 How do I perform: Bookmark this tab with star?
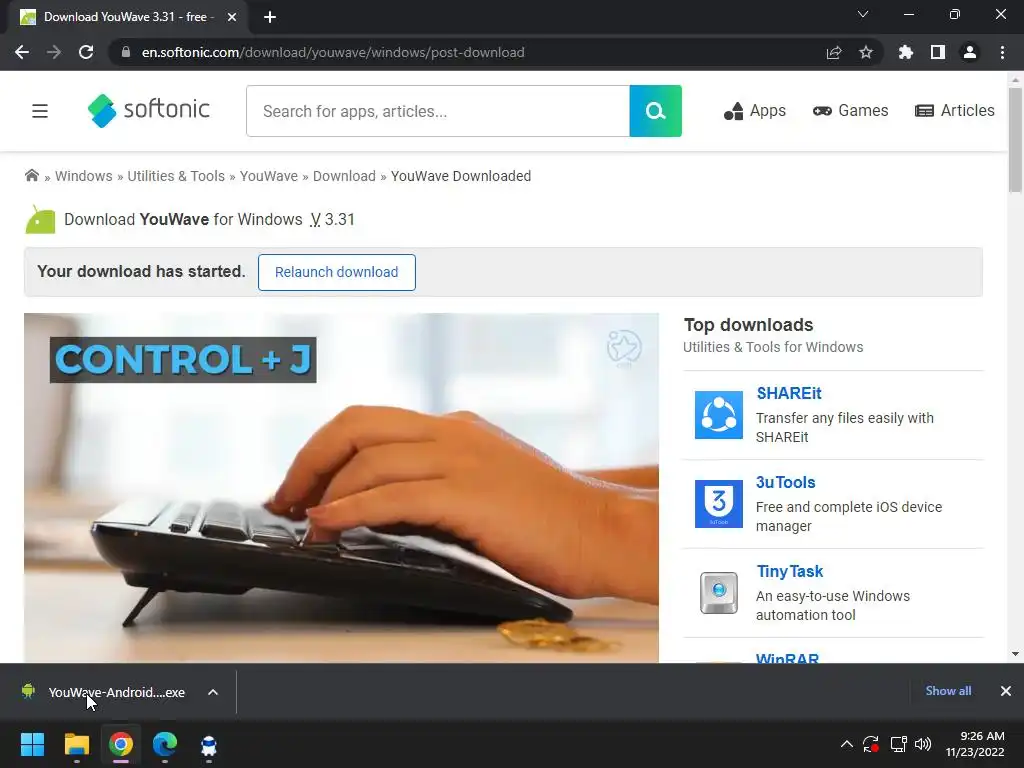click(866, 52)
